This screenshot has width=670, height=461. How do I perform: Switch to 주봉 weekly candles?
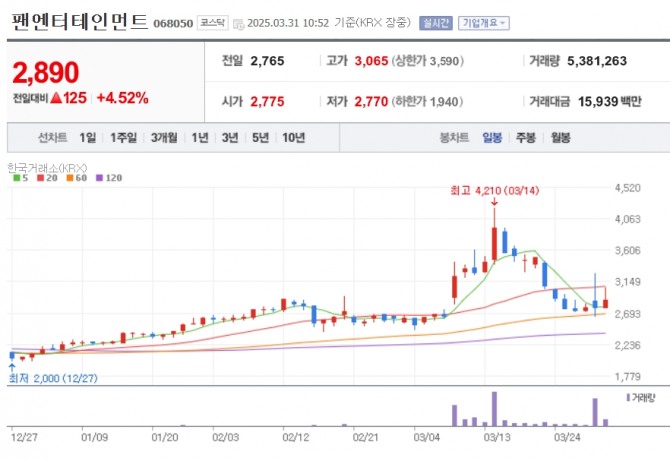click(526, 138)
